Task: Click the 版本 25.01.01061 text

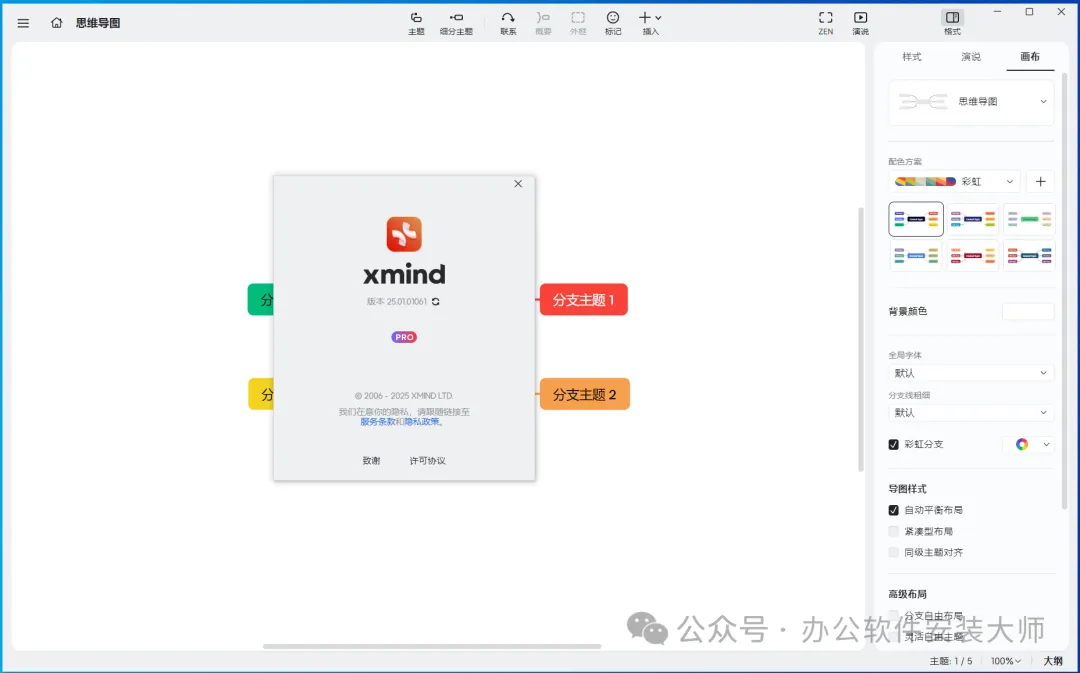Action: (397, 302)
